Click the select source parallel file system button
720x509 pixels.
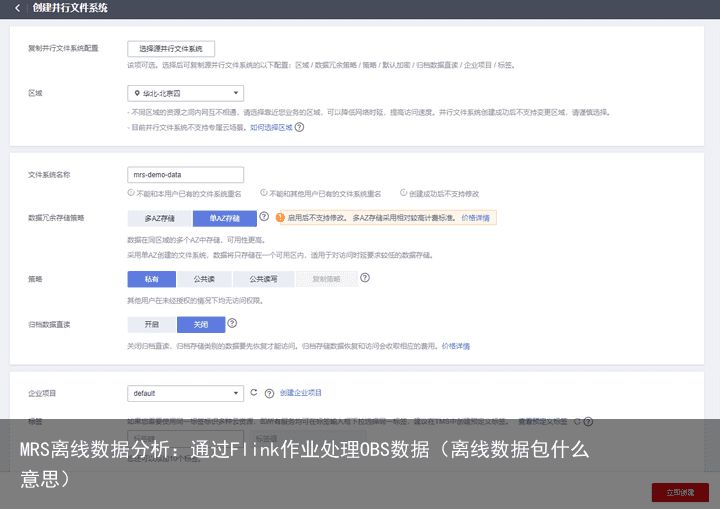[171, 49]
